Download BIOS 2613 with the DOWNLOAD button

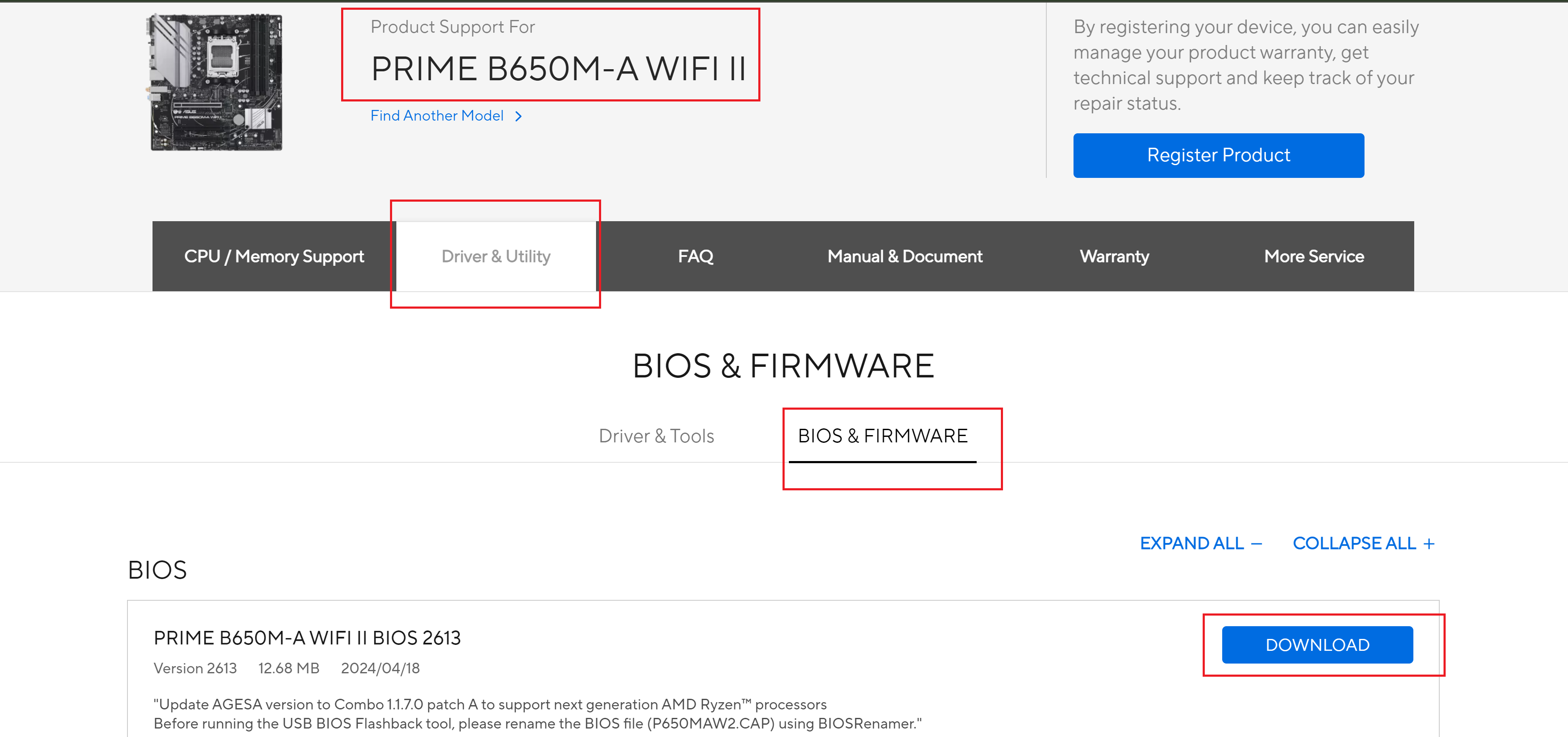(x=1317, y=644)
